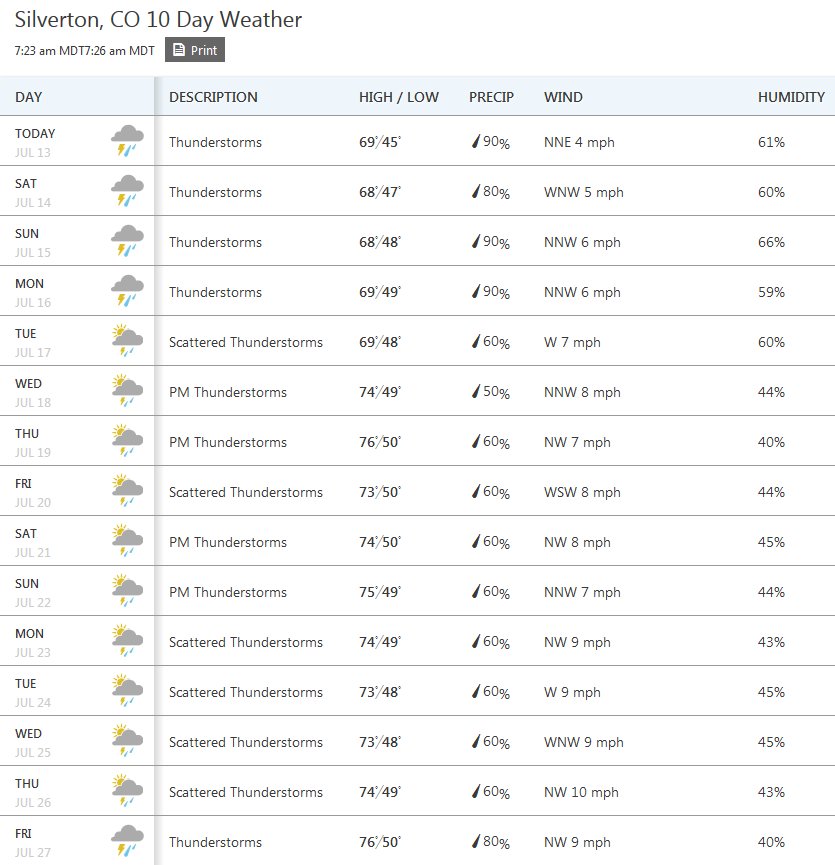The width and height of the screenshot is (835, 865).
Task: Click the MON label above JUL 16
Action: coord(29,284)
